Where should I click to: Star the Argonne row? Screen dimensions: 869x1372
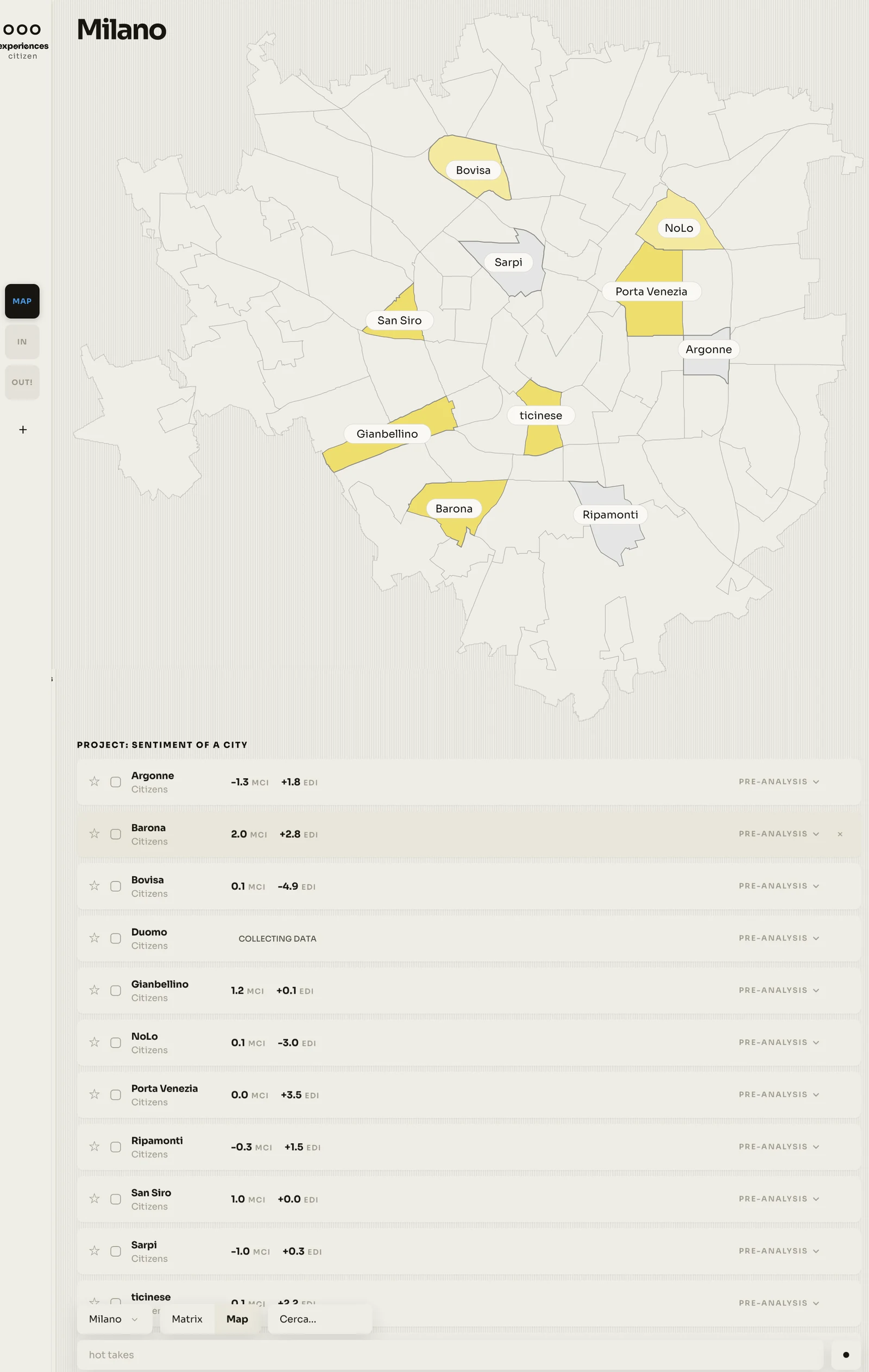pyautogui.click(x=95, y=781)
